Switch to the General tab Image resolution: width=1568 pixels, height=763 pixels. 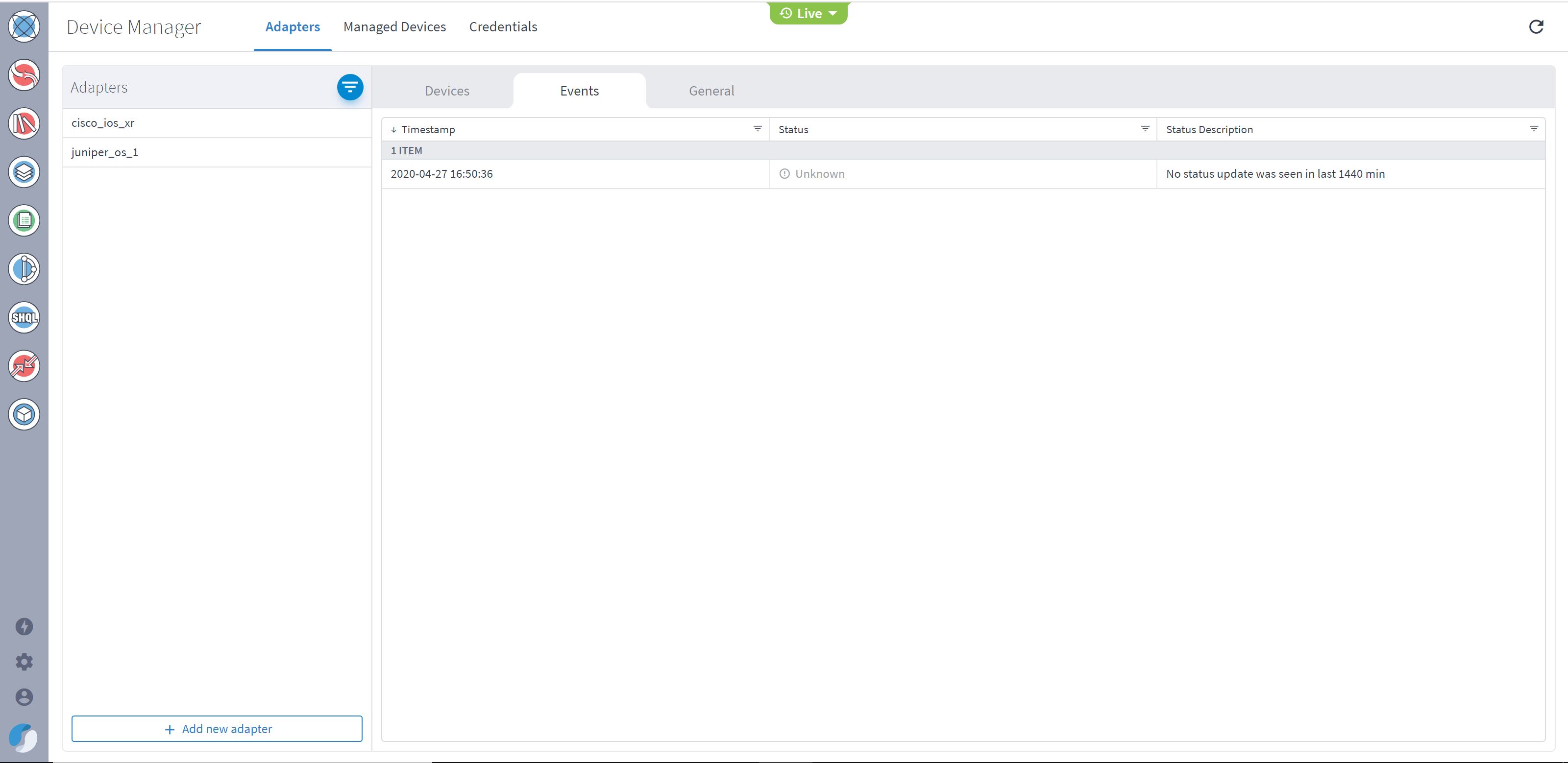click(711, 91)
